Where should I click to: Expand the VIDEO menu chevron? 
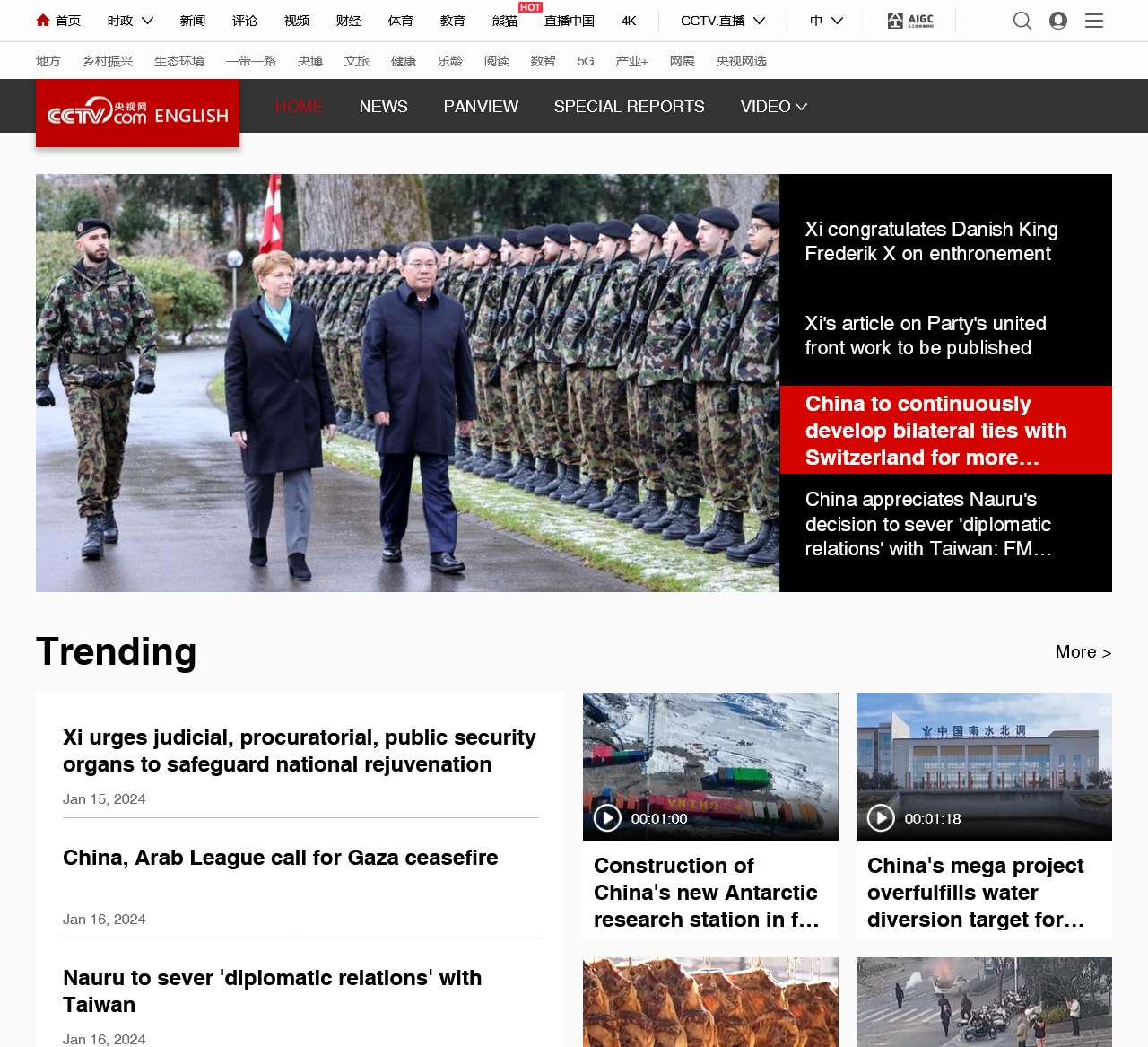tap(802, 107)
